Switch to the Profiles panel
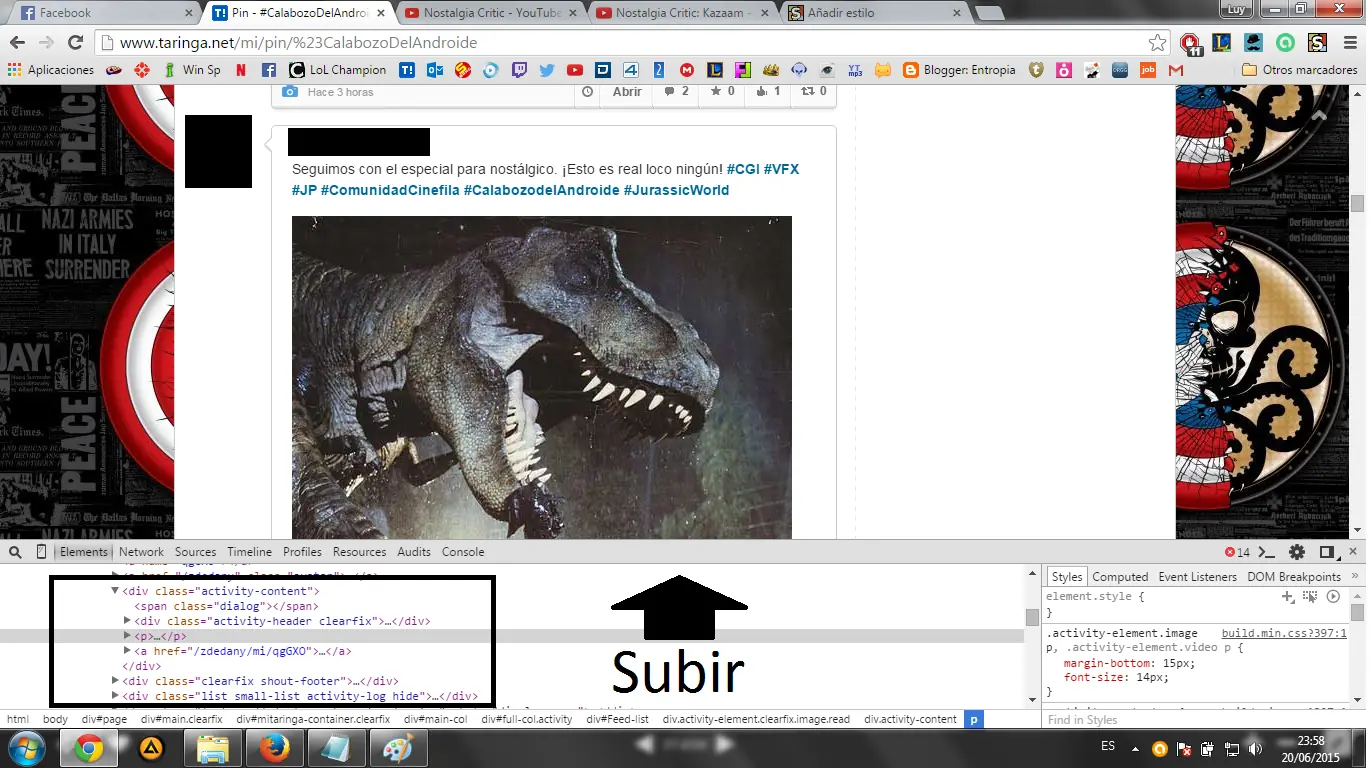 tap(302, 552)
